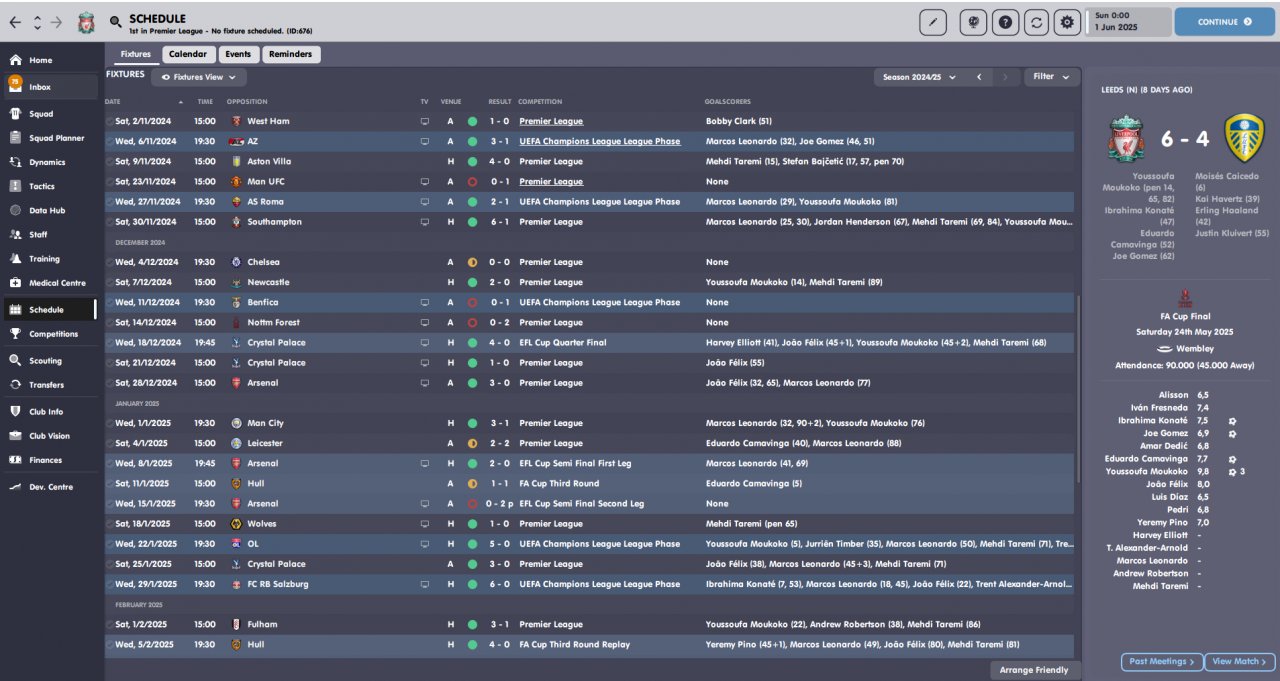Open Club Info in the sidebar

50,411
